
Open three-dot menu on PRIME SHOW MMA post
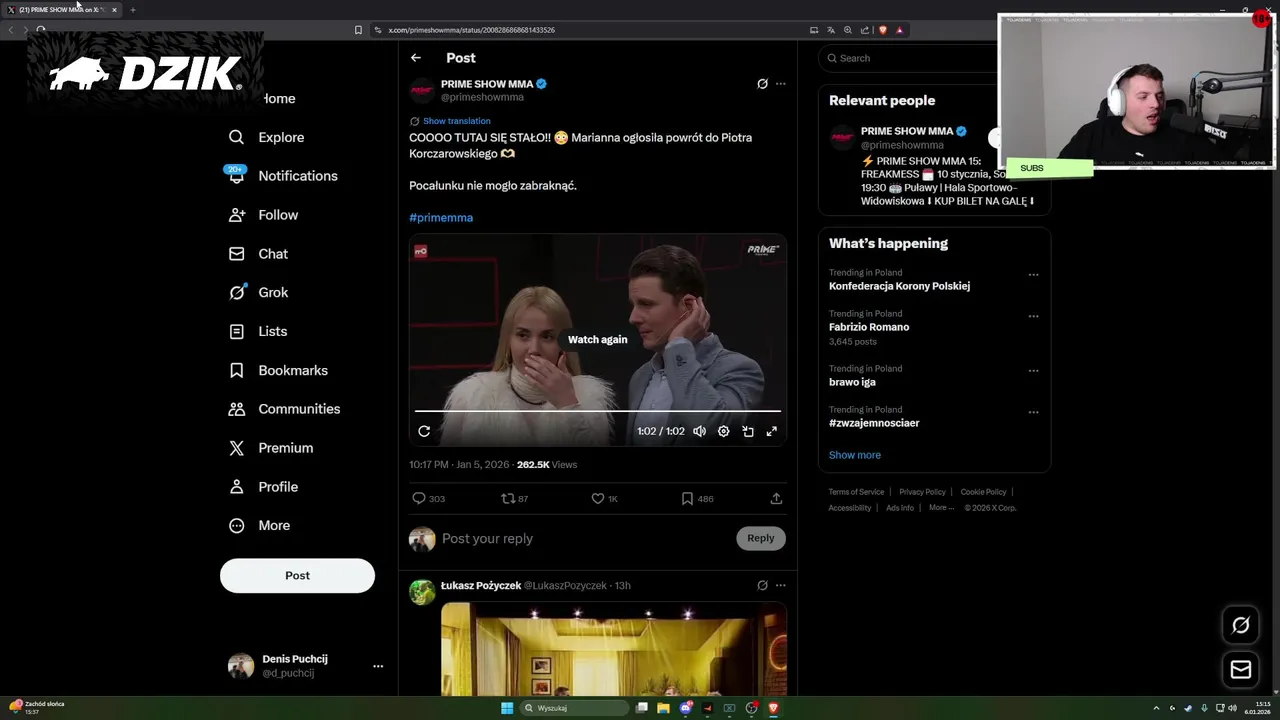[x=781, y=84]
